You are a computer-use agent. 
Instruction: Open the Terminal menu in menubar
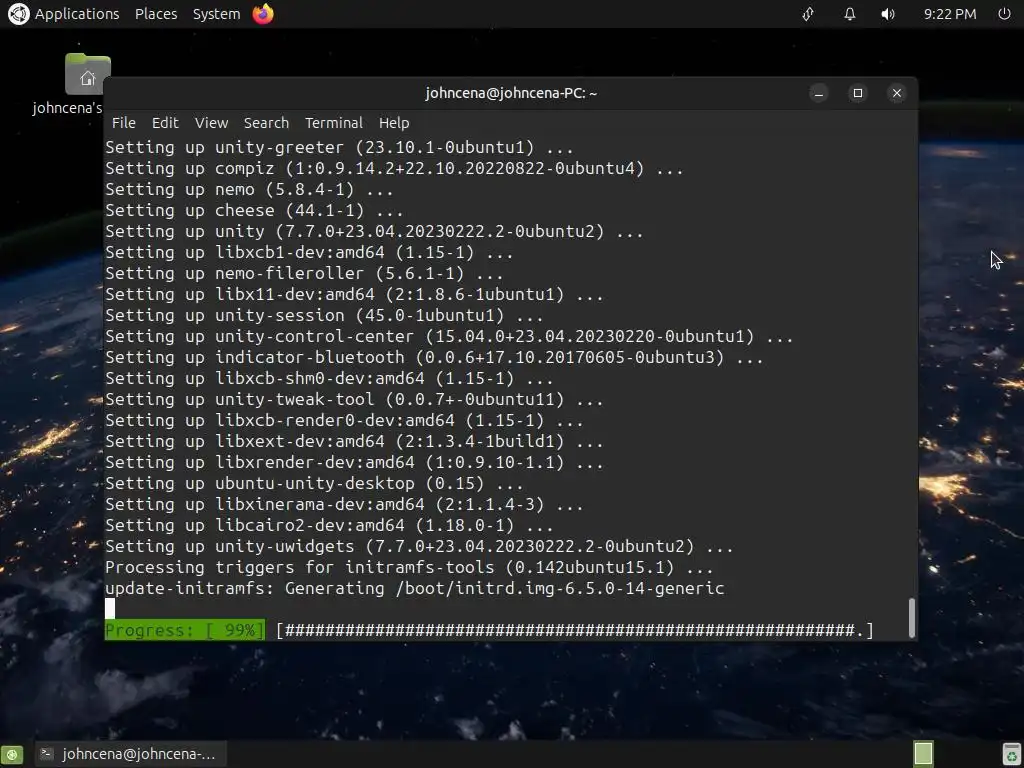pyautogui.click(x=334, y=123)
